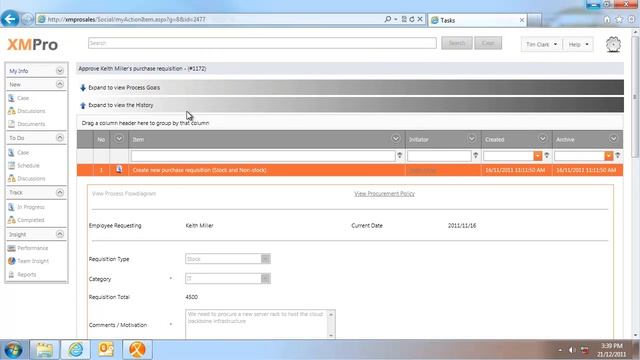Open the Created column header menu
The height and width of the screenshot is (360, 640).
pyautogui.click(x=542, y=139)
